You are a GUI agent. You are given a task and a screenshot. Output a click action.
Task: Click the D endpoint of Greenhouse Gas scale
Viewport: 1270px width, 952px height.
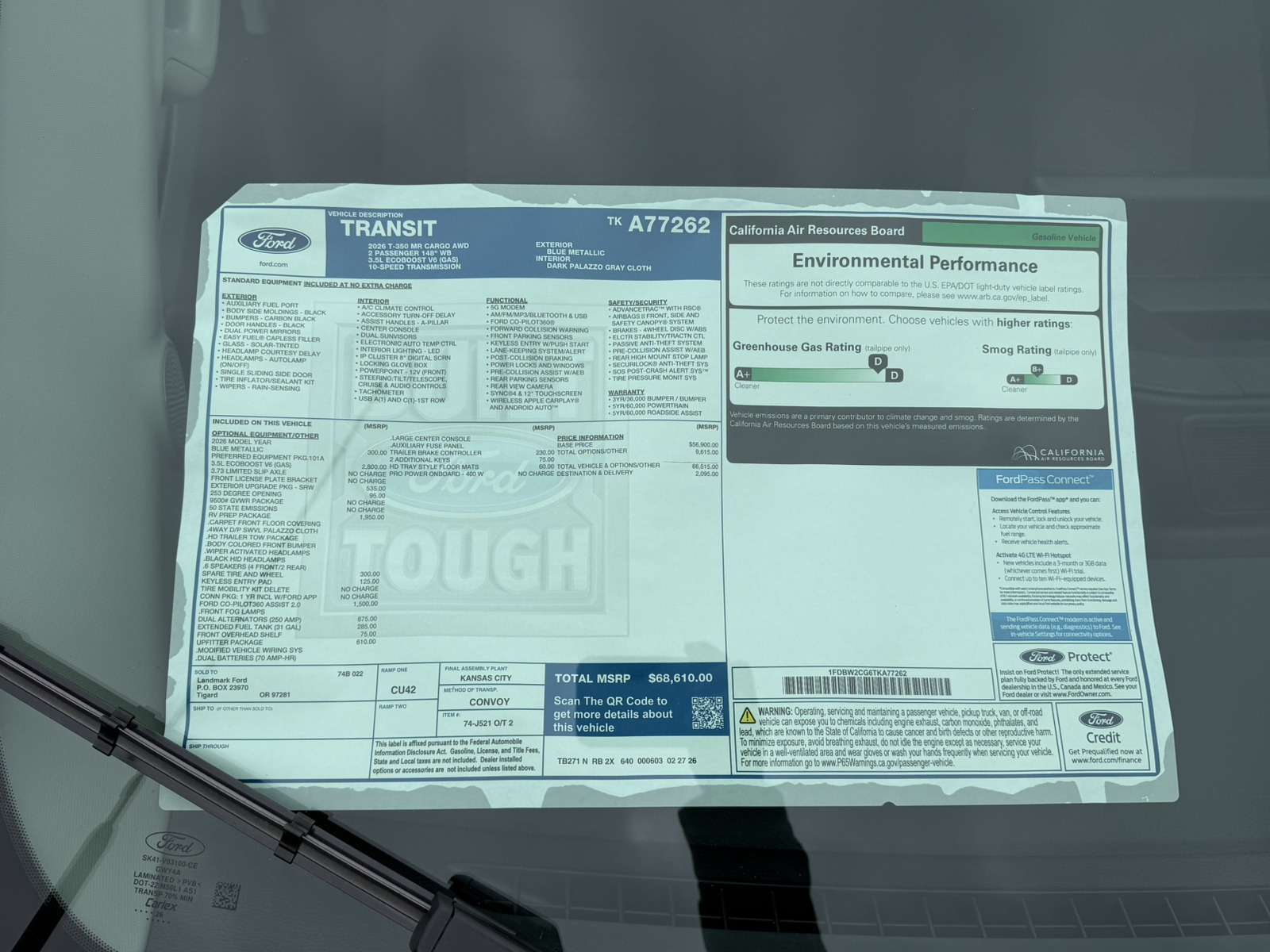894,375
